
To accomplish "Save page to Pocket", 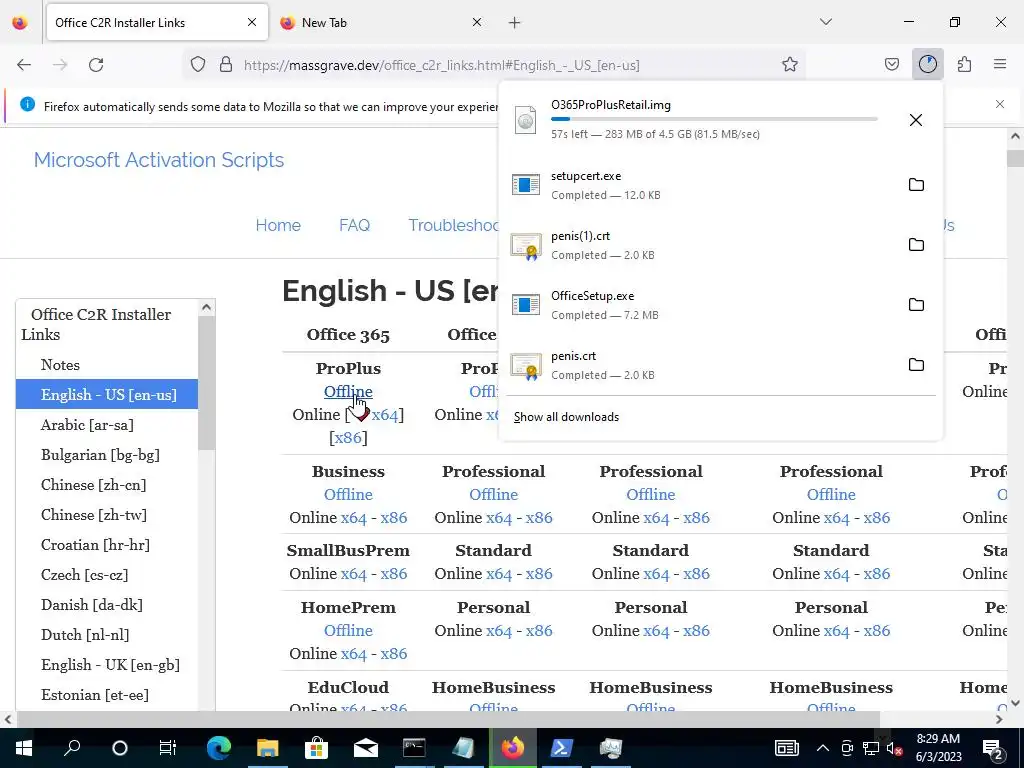I will [x=891, y=65].
